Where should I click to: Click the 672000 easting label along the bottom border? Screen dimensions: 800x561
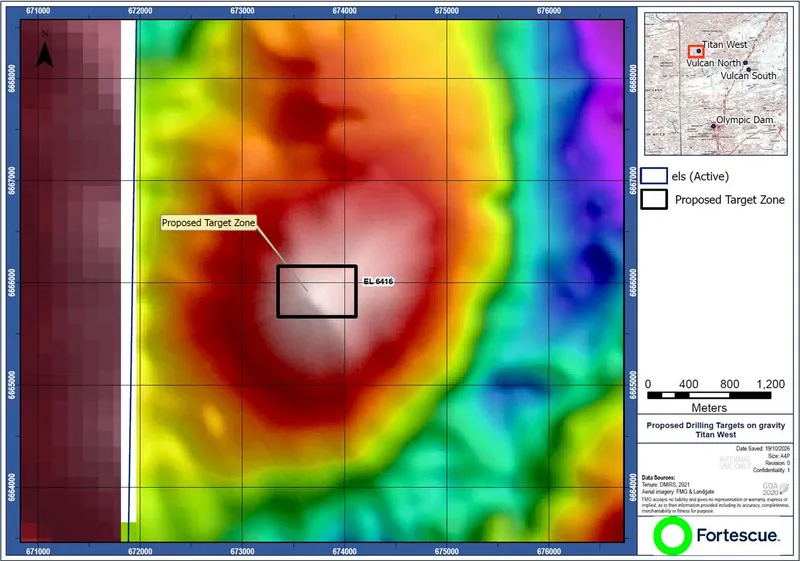point(140,551)
